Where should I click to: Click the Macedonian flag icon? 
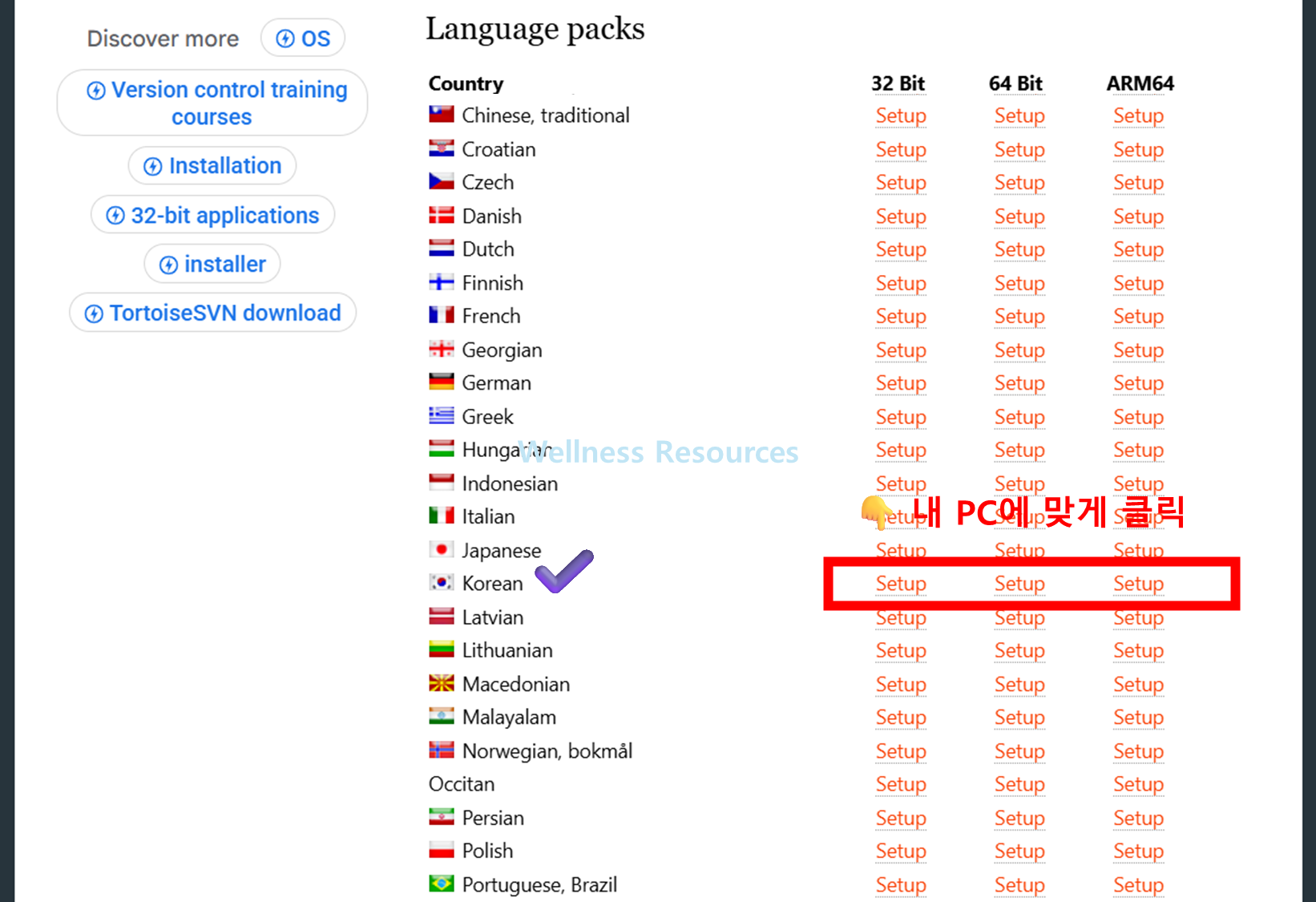coord(441,683)
